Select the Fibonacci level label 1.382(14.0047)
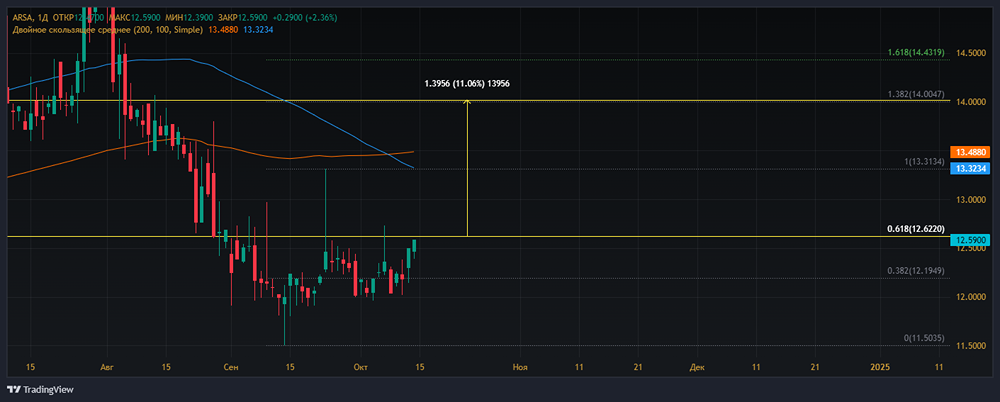 (x=916, y=94)
